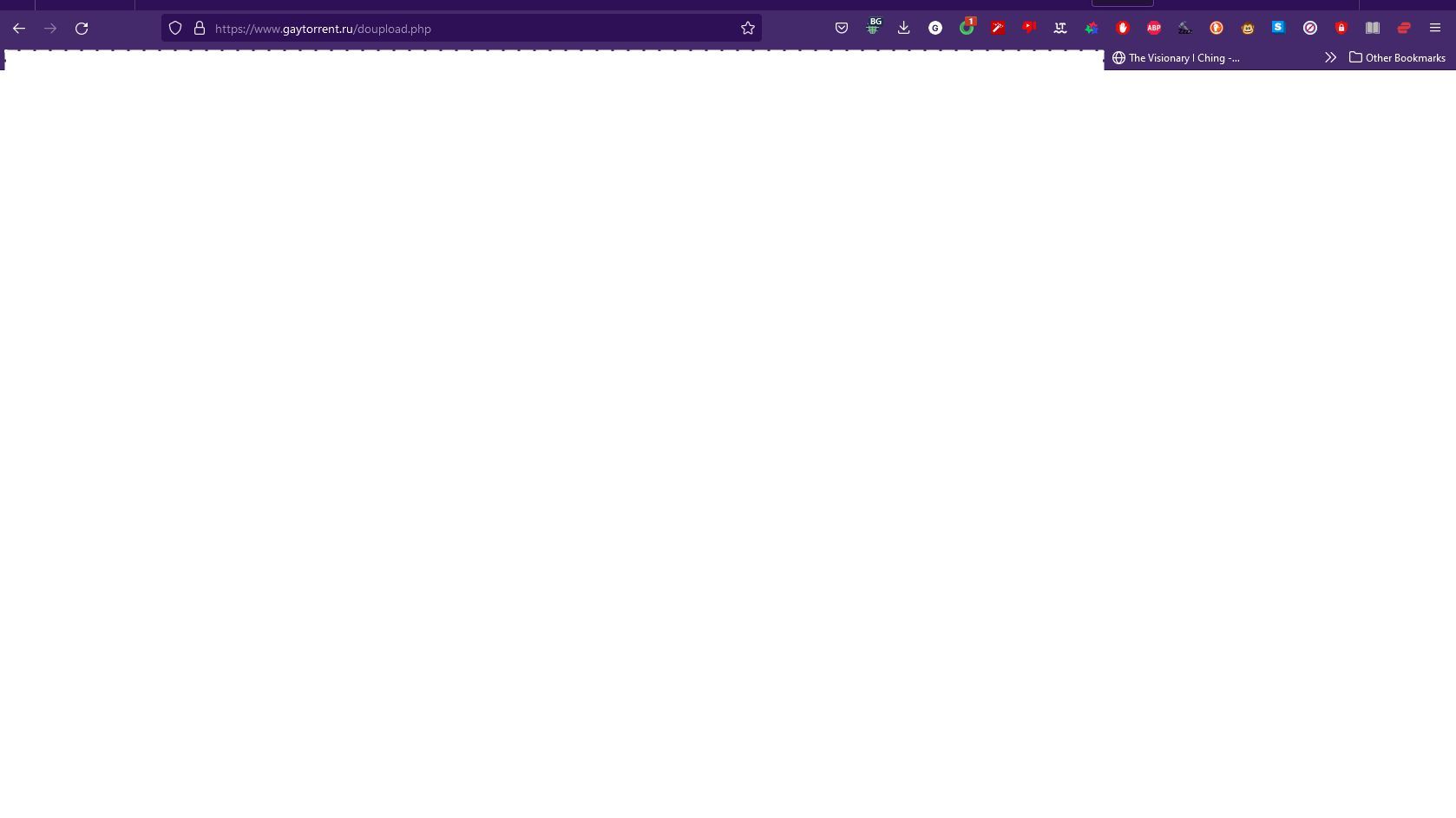
Task: Toggle the red lock privacy extension
Action: (1341, 28)
